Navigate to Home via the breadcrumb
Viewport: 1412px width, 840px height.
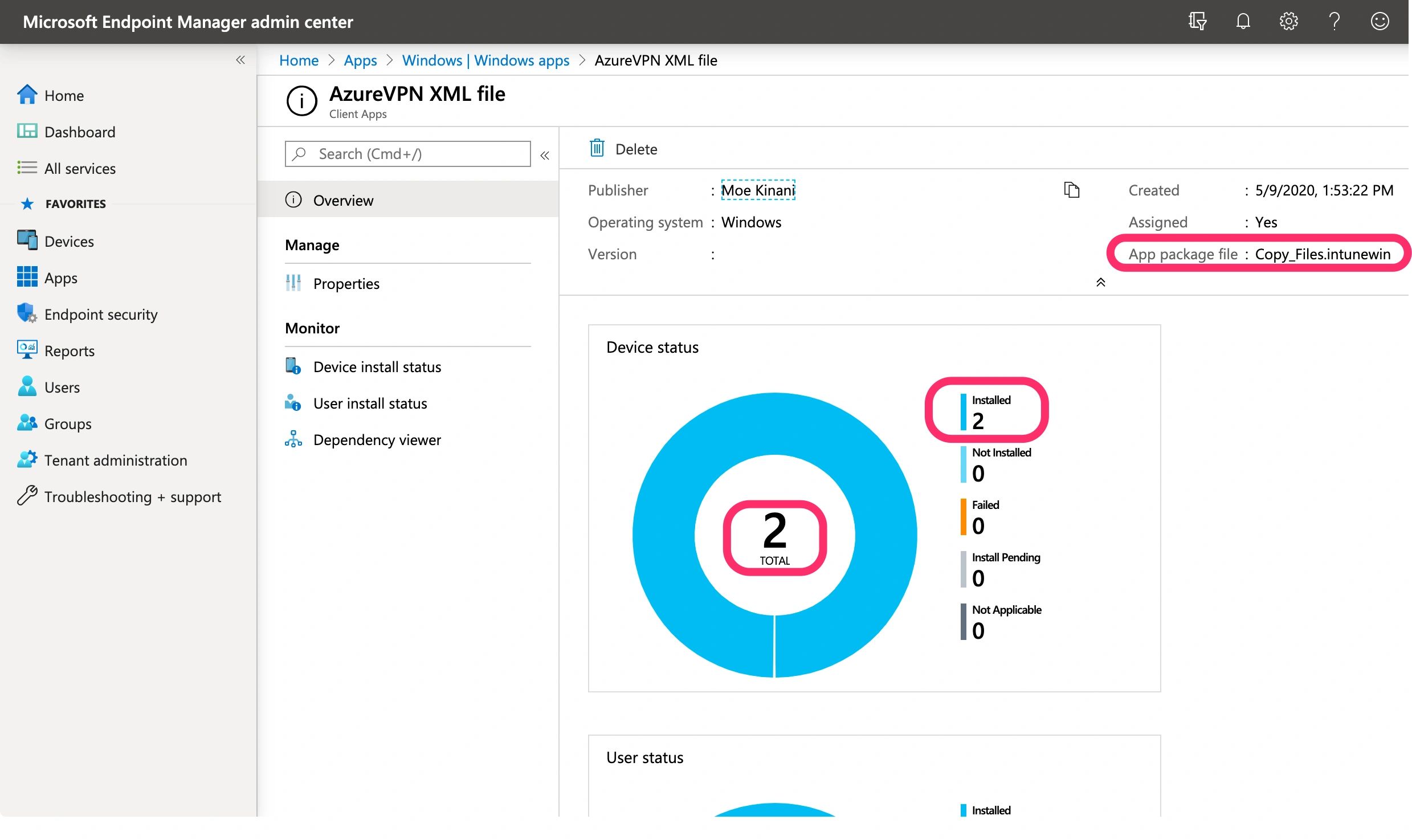[299, 60]
